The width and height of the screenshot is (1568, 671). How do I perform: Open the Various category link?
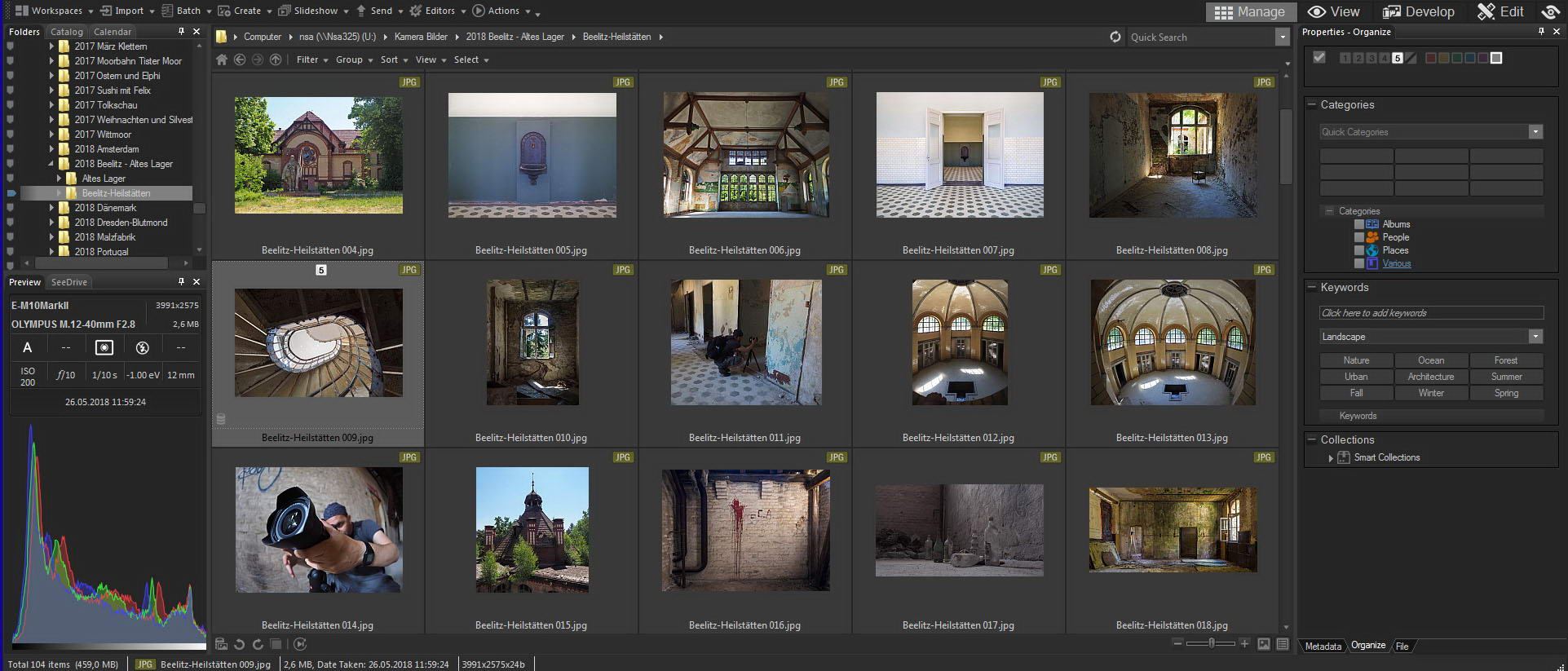(x=1396, y=263)
